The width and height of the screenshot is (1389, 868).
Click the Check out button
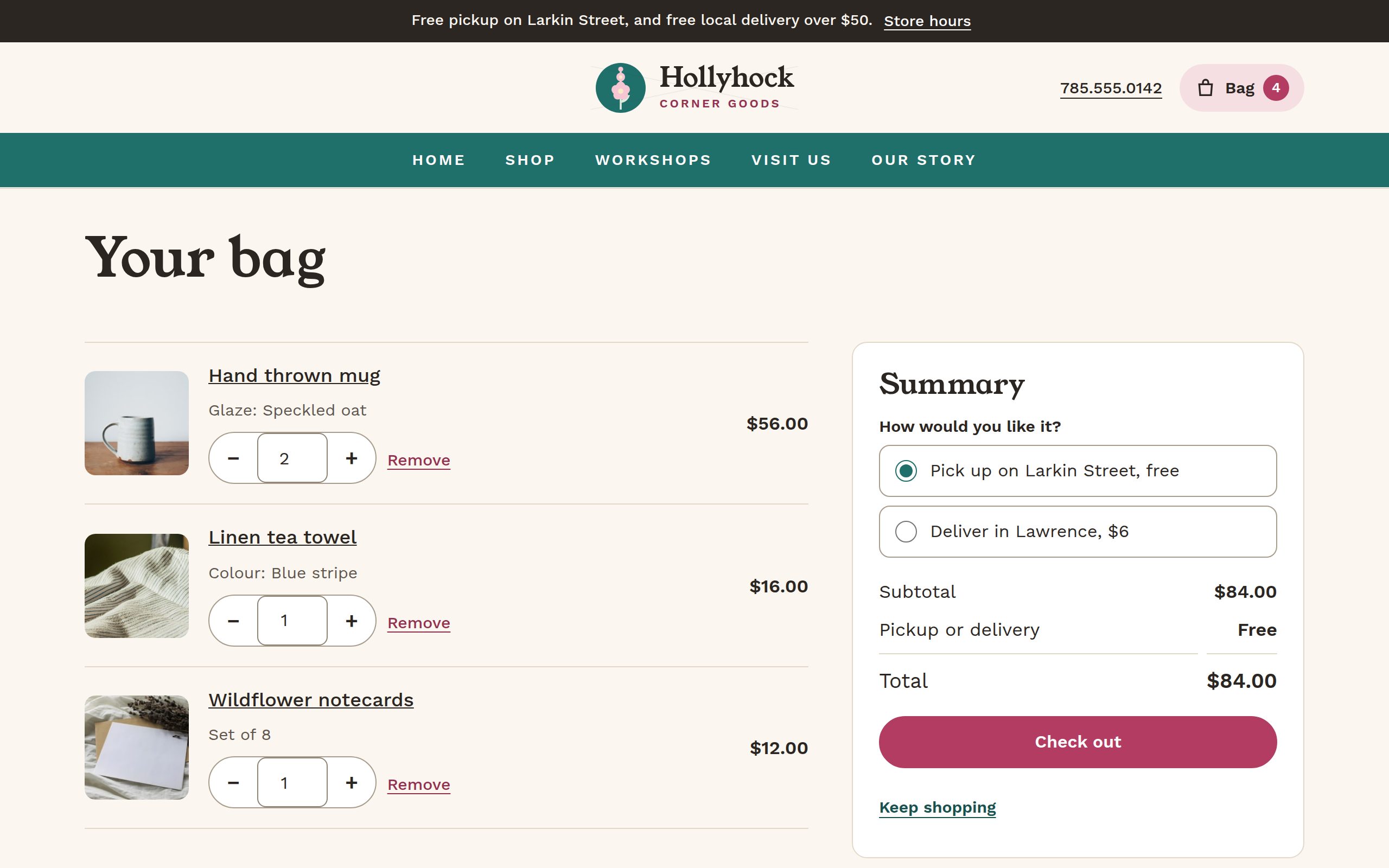(1078, 742)
